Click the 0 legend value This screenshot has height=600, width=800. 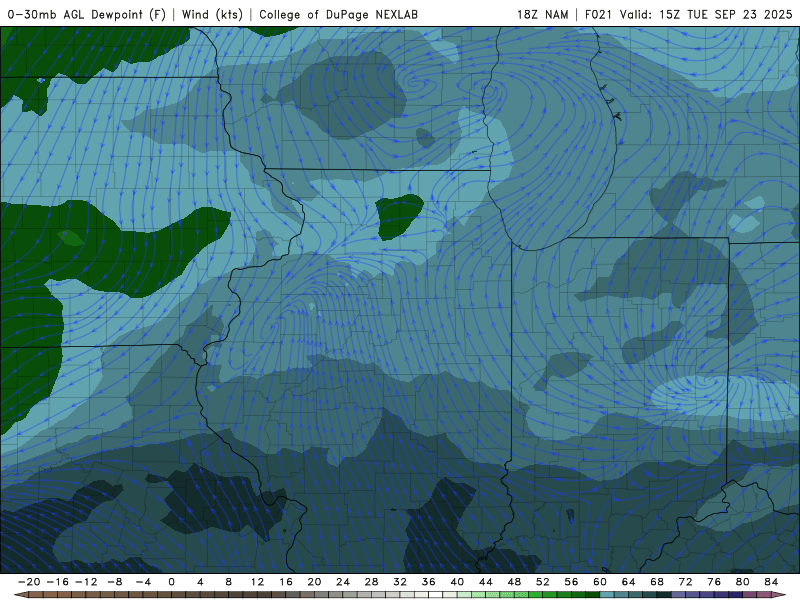(171, 582)
